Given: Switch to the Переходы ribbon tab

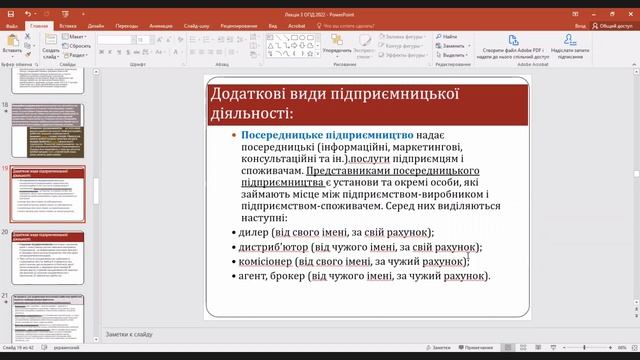Looking at the screenshot, I should point(127,26).
